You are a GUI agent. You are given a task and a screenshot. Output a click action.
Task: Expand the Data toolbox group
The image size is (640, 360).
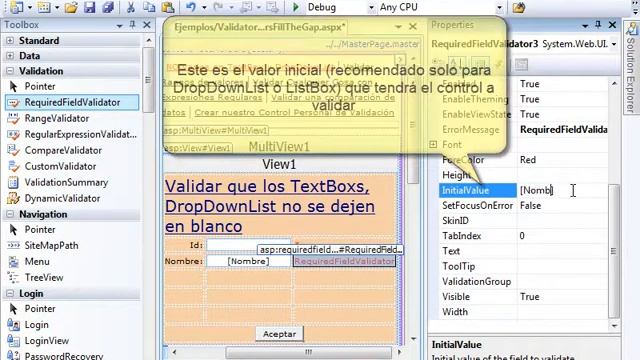(x=10, y=56)
